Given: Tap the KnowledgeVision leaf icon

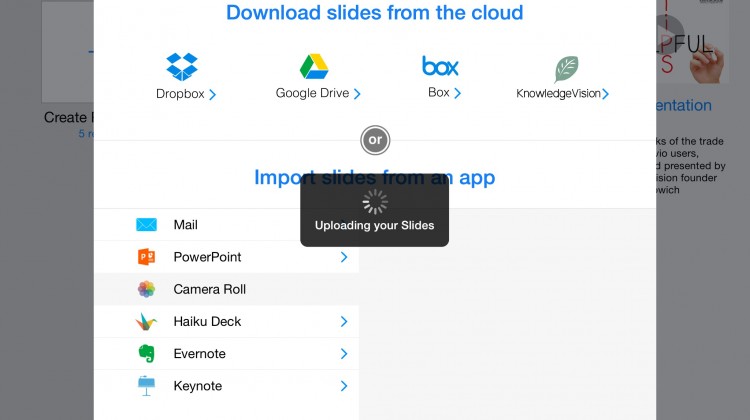Looking at the screenshot, I should click(x=566, y=69).
